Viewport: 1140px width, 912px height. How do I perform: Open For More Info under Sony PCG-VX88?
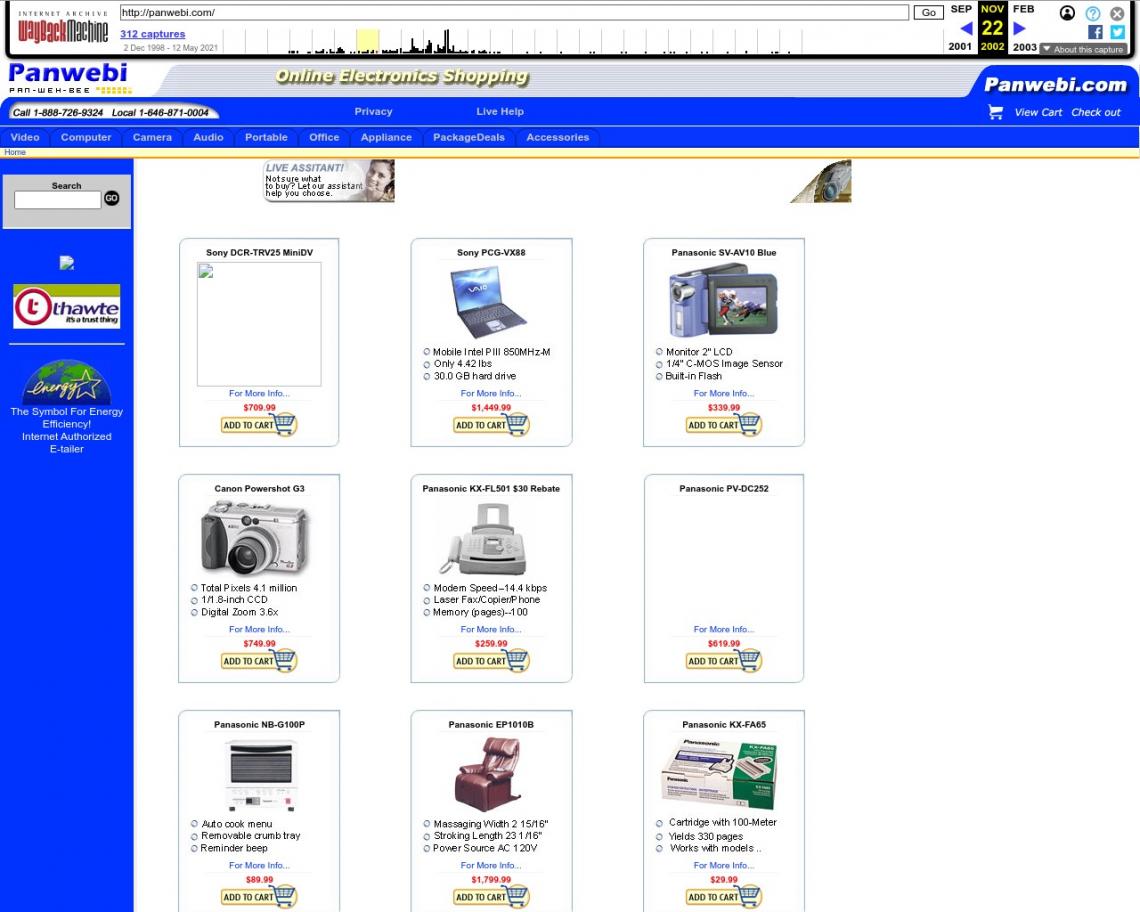(491, 393)
